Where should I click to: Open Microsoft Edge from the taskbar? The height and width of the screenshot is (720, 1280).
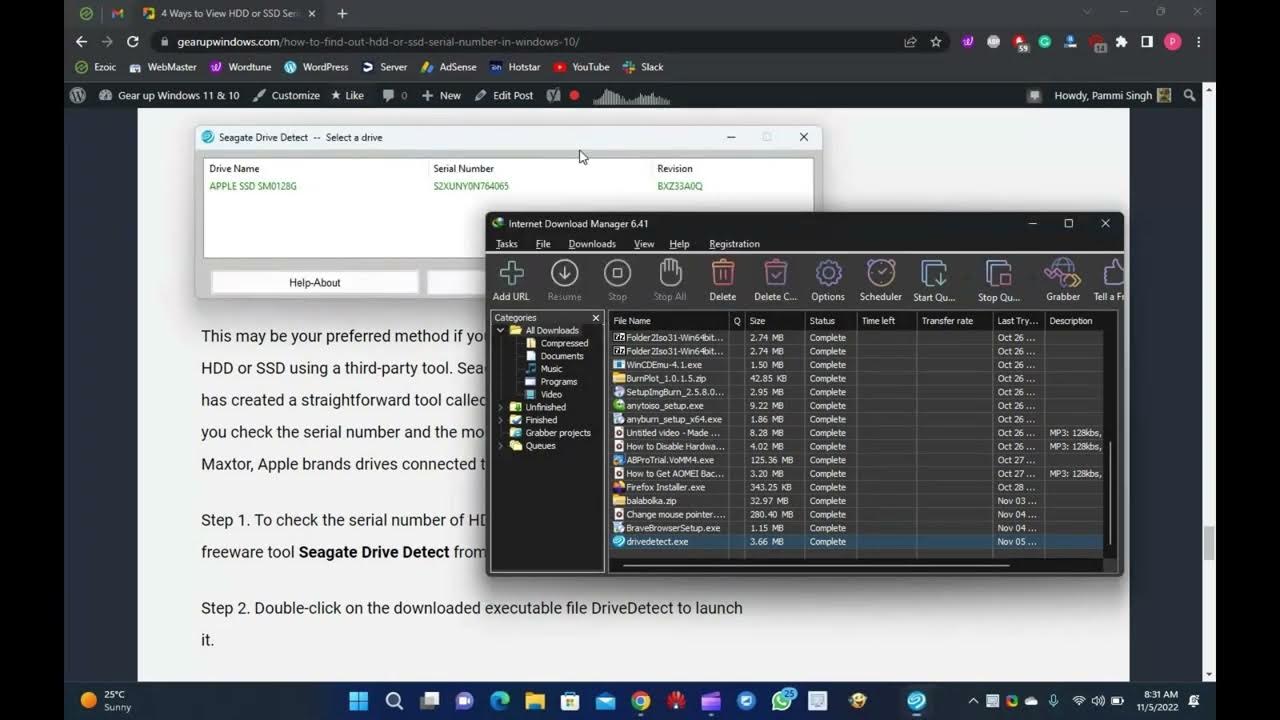pos(500,701)
